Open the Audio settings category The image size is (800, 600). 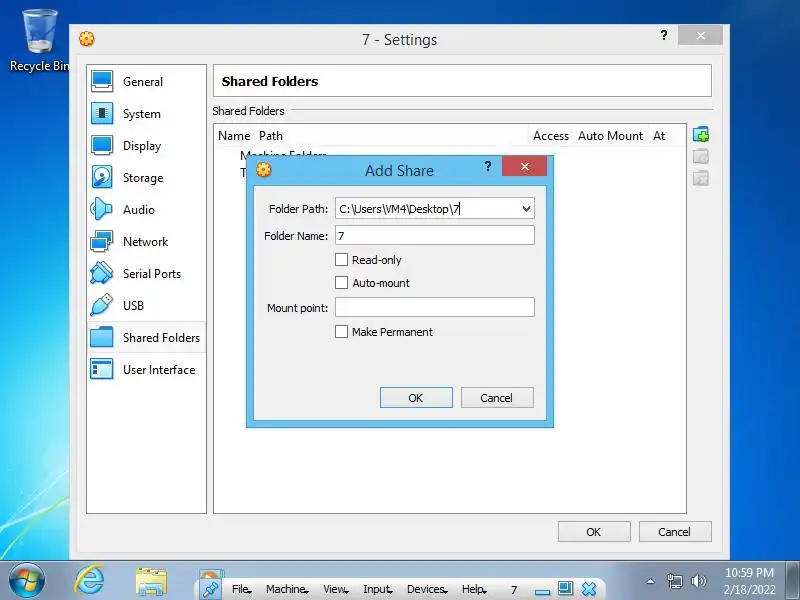tap(146, 210)
